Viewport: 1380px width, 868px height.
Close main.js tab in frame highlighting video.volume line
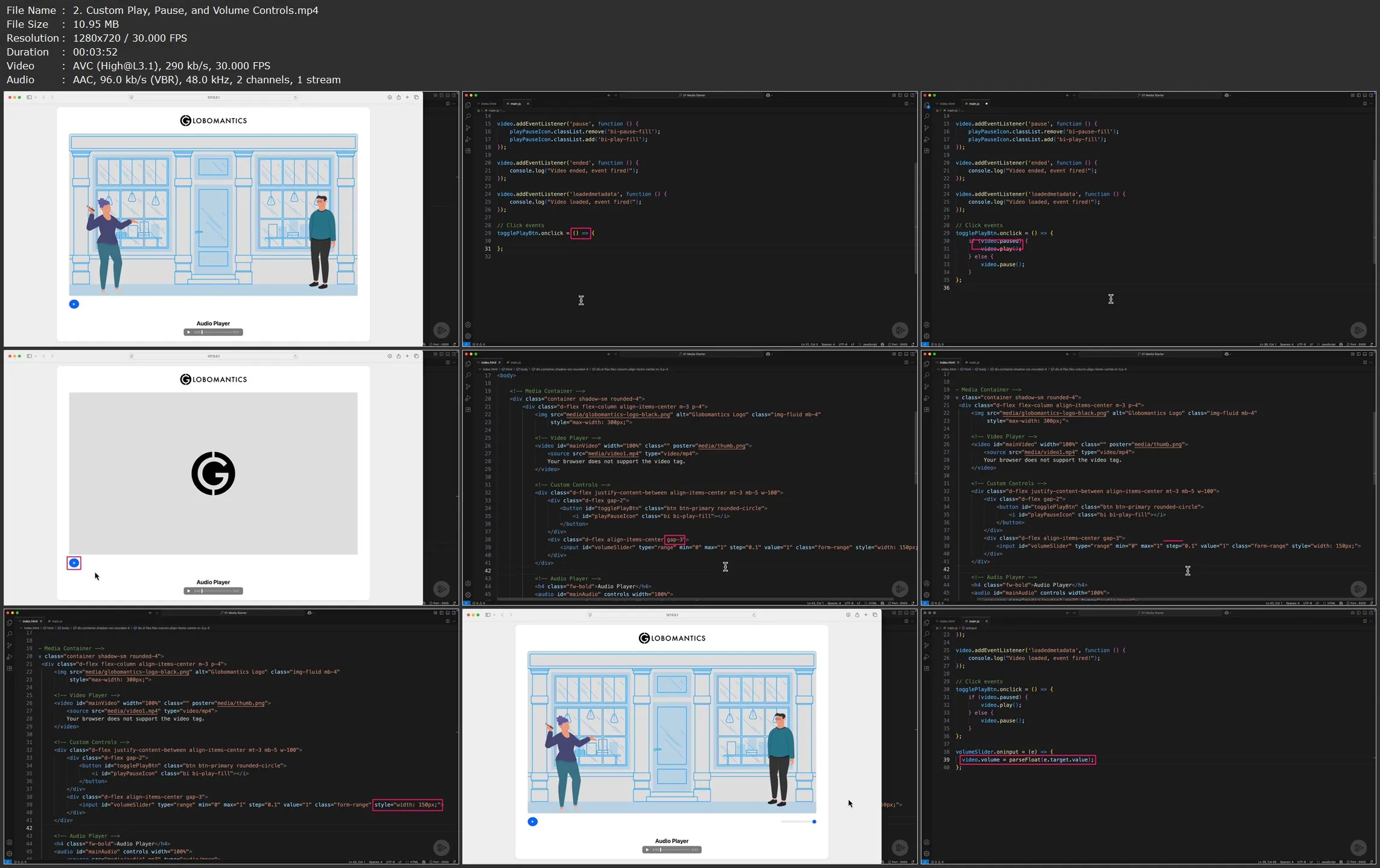(987, 621)
